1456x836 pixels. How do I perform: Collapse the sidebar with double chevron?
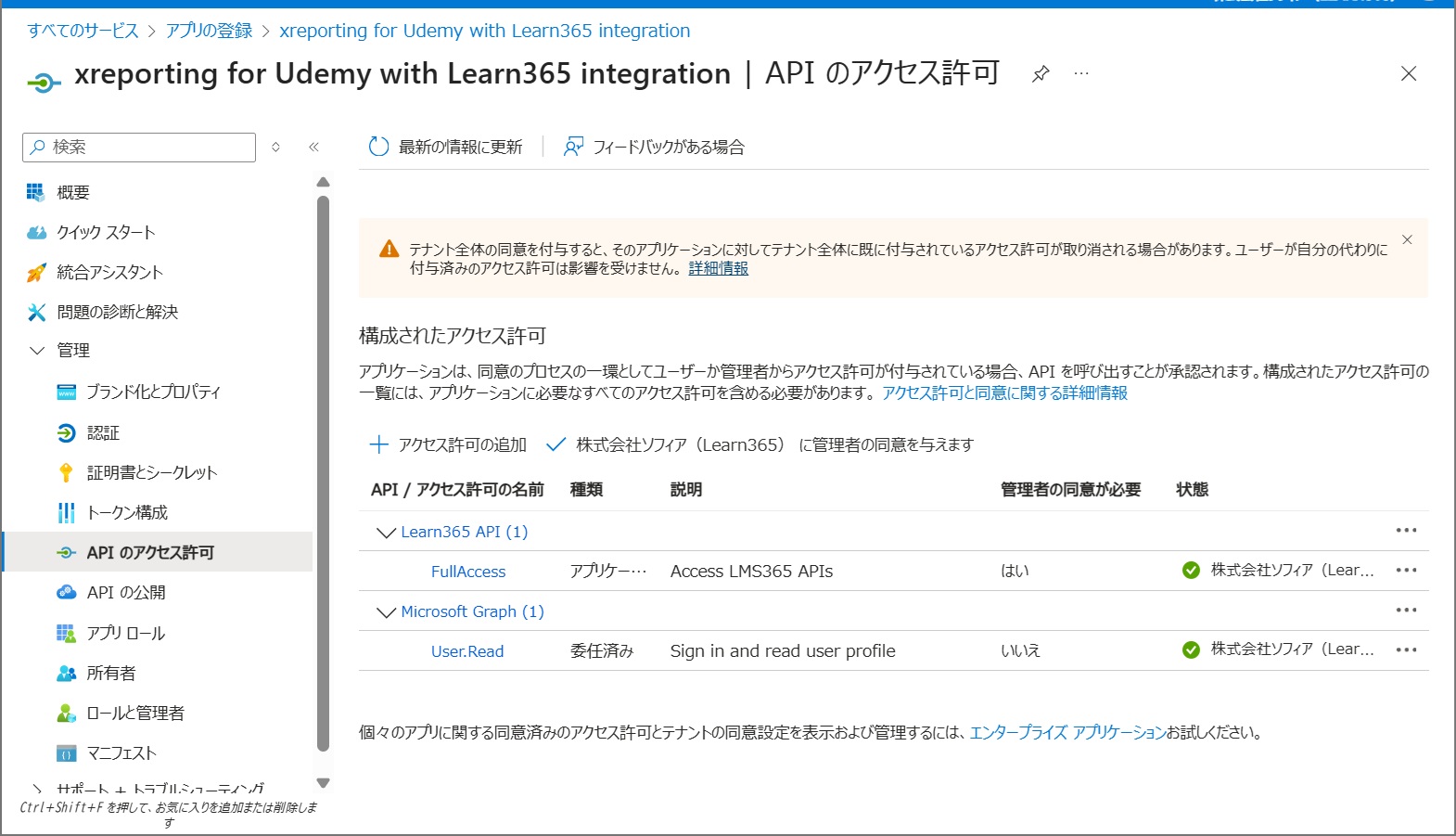pos(313,147)
